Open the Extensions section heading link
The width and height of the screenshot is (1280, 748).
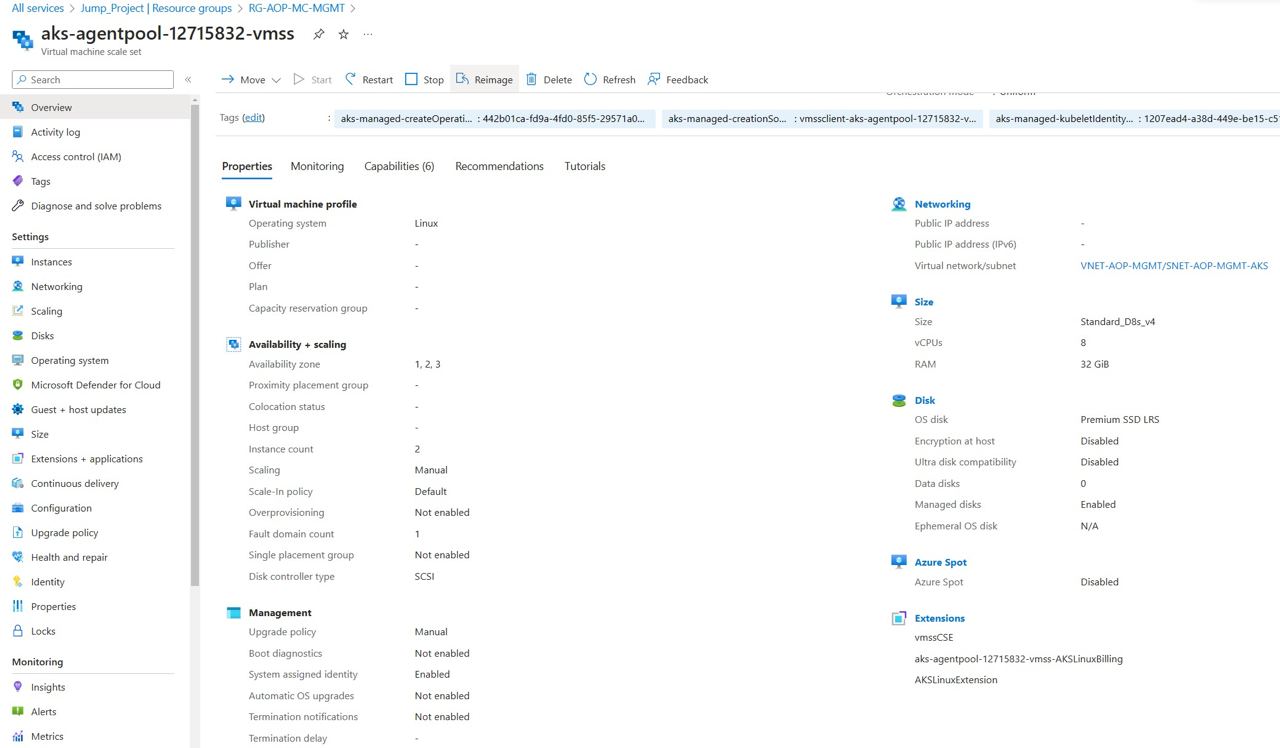940,618
